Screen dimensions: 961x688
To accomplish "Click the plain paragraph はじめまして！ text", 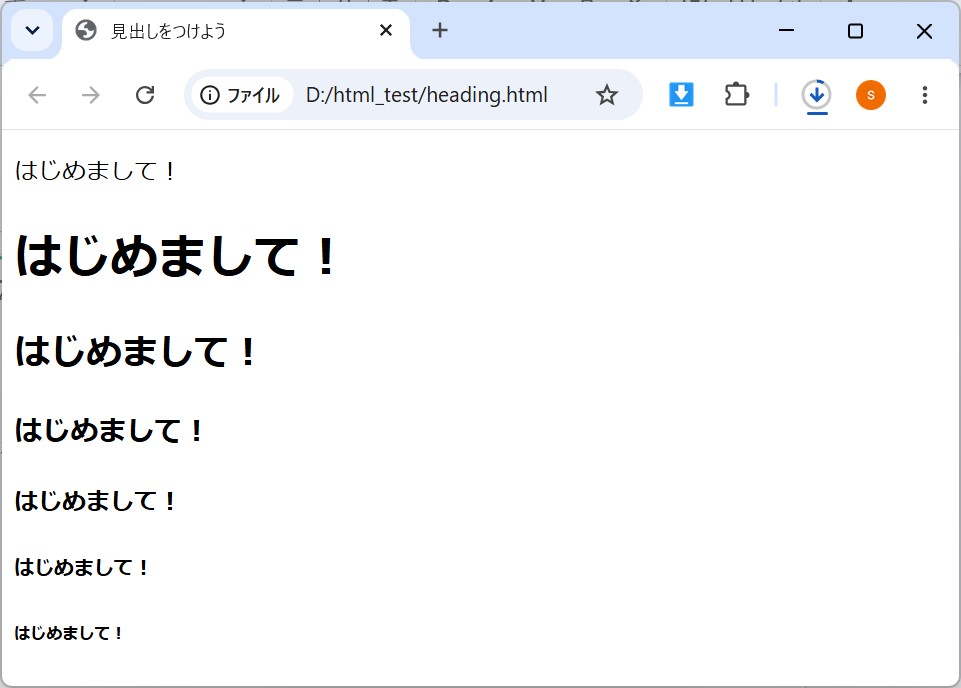I will pyautogui.click(x=96, y=170).
